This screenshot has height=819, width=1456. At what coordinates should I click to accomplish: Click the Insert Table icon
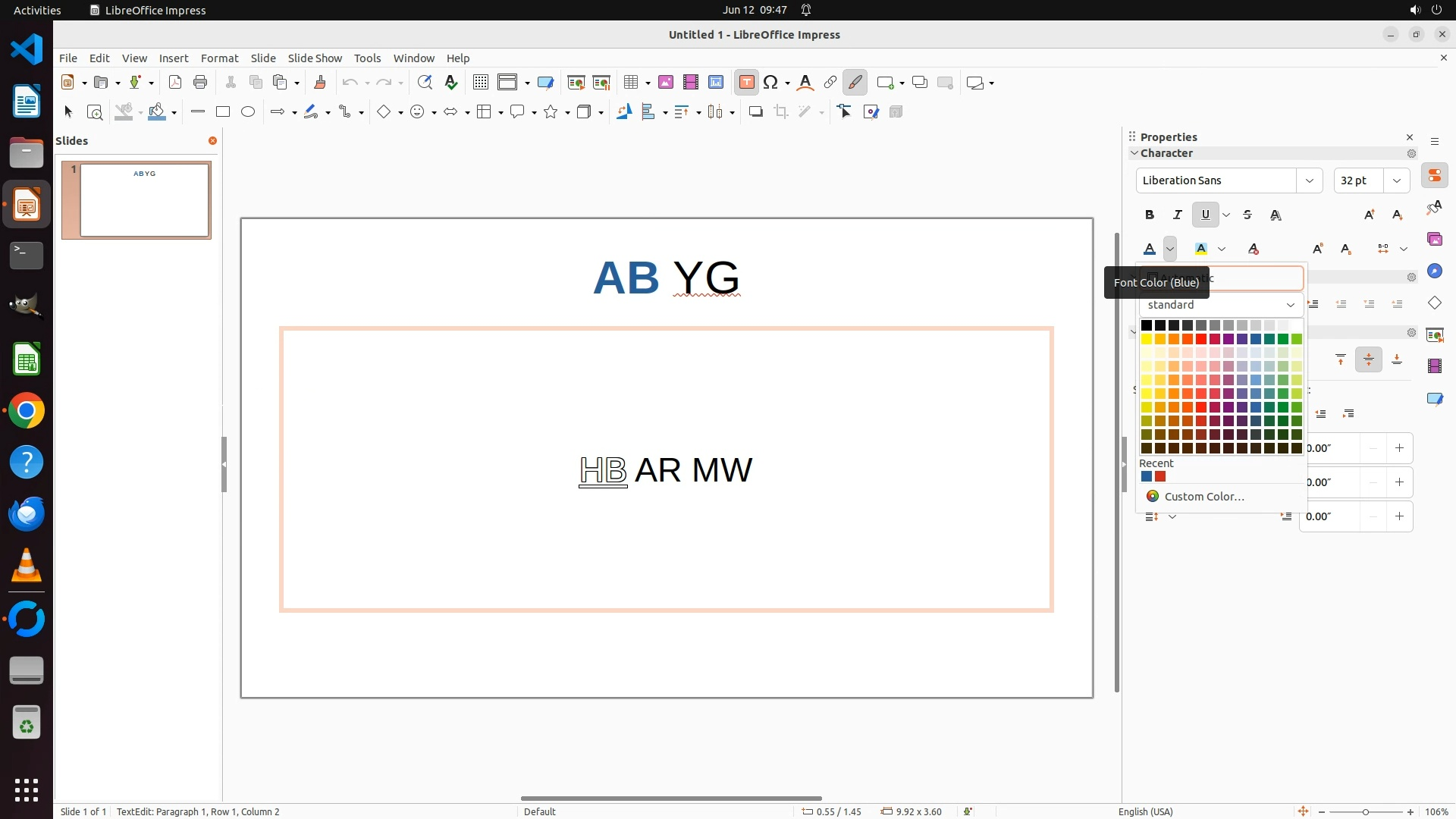coord(629,83)
